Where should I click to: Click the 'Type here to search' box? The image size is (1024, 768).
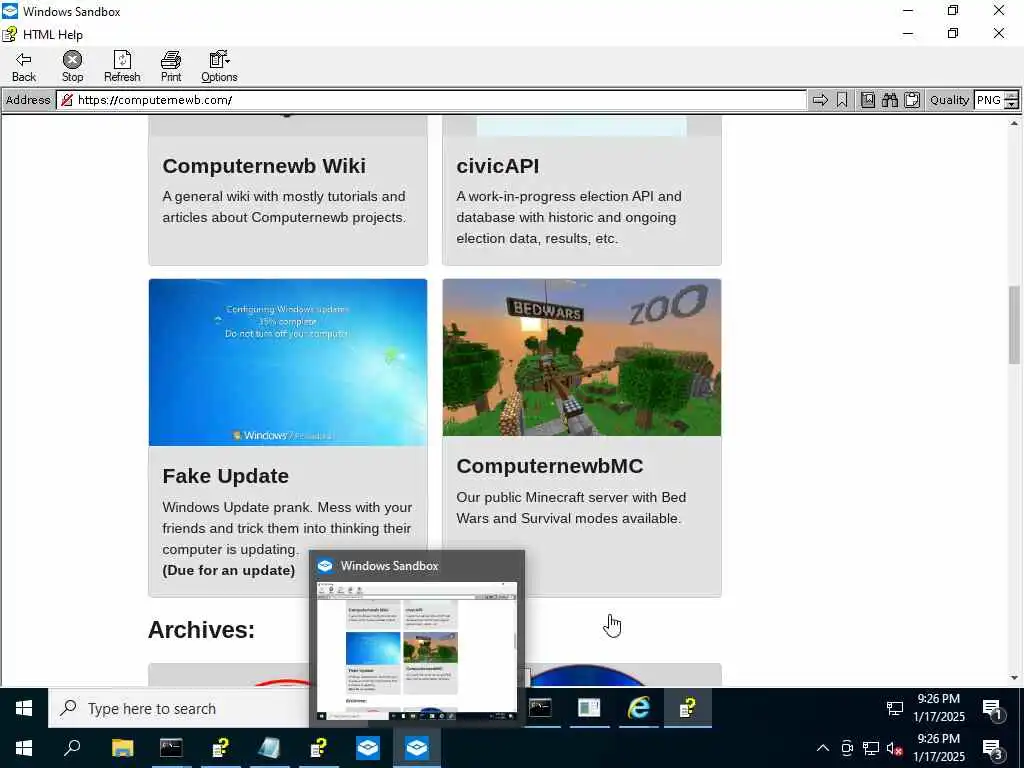pyautogui.click(x=178, y=708)
